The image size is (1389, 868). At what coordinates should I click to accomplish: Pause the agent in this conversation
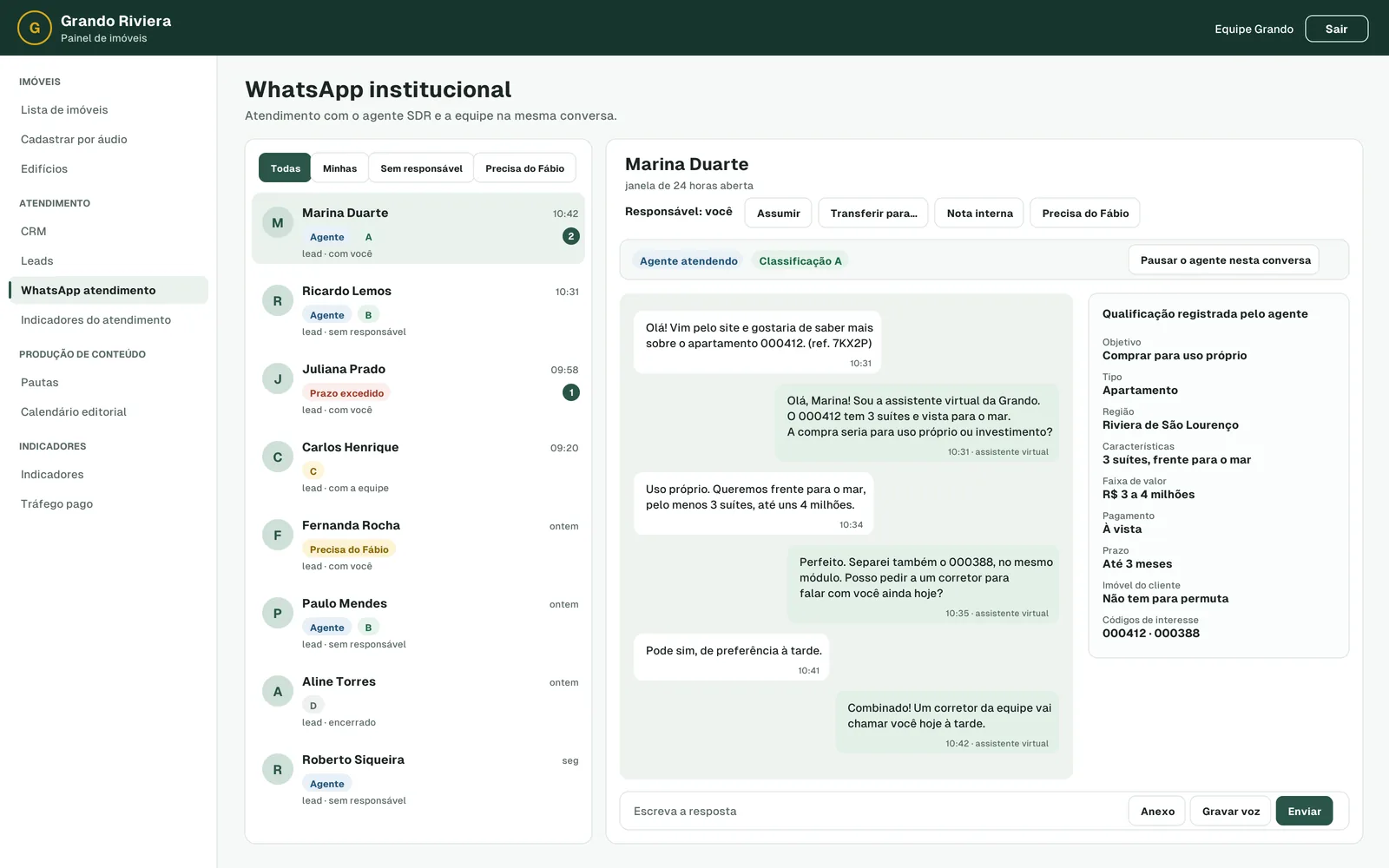pyautogui.click(x=1225, y=260)
